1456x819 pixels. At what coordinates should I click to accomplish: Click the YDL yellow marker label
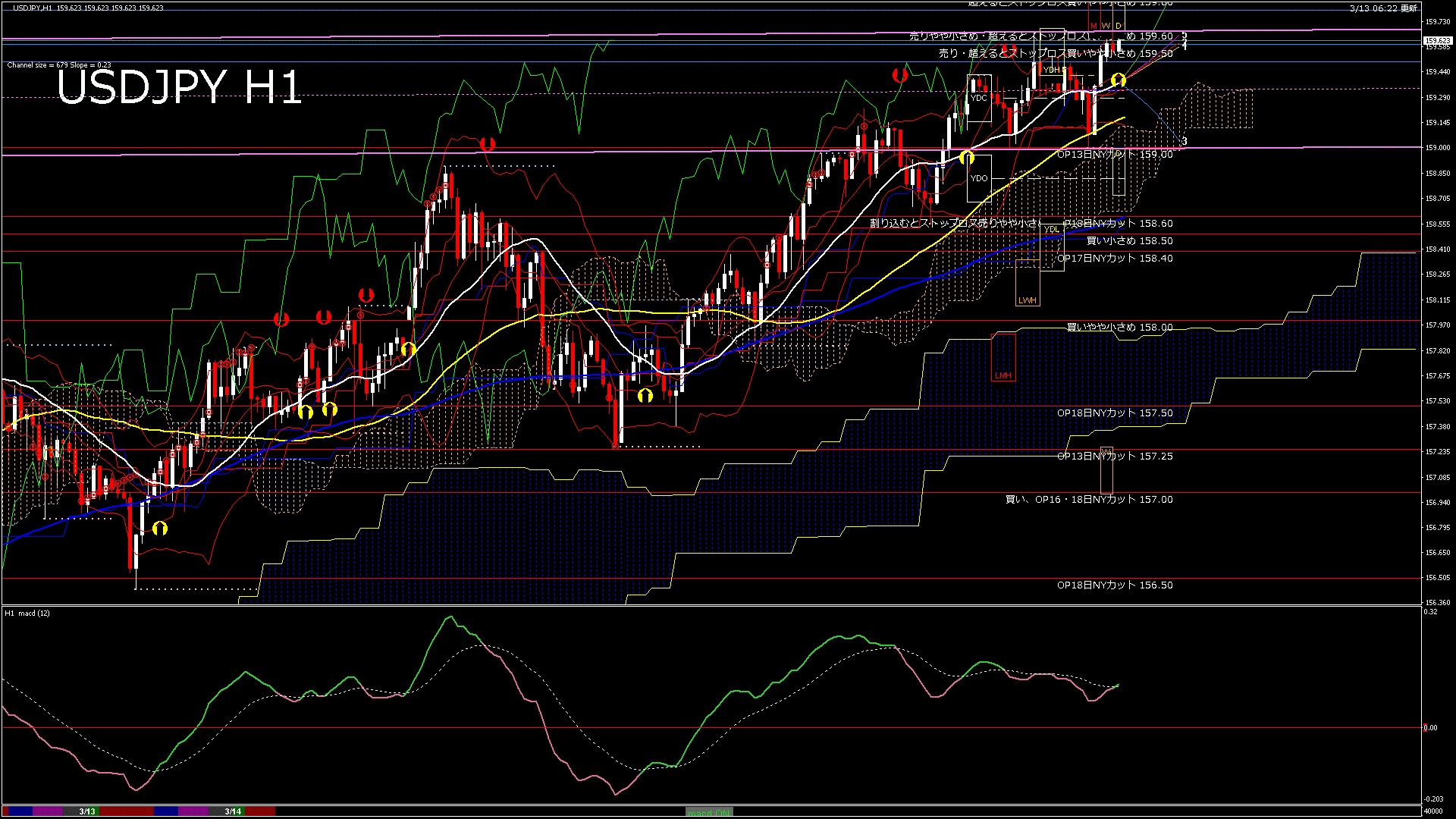(1051, 229)
